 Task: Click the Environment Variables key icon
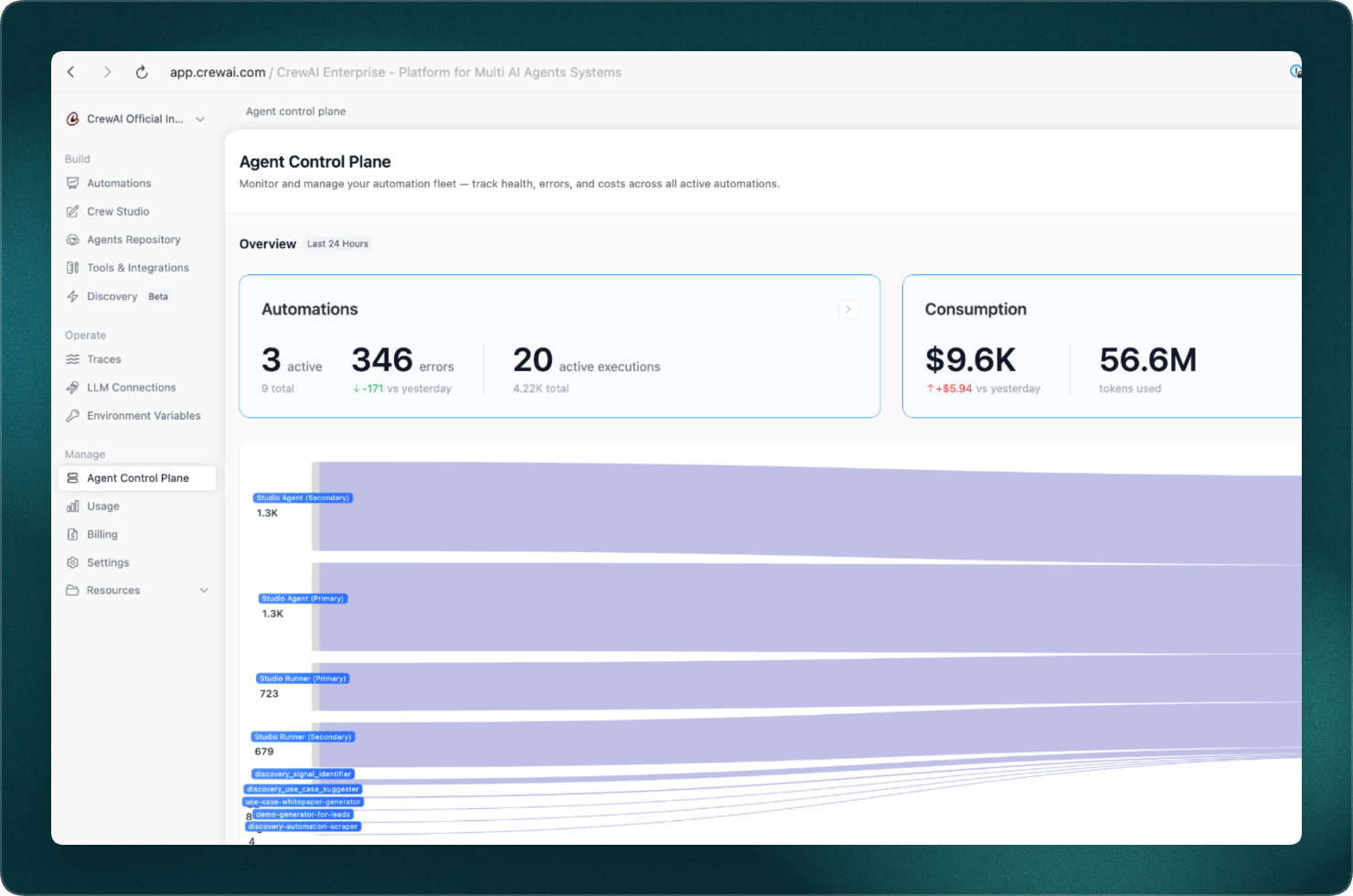(72, 416)
